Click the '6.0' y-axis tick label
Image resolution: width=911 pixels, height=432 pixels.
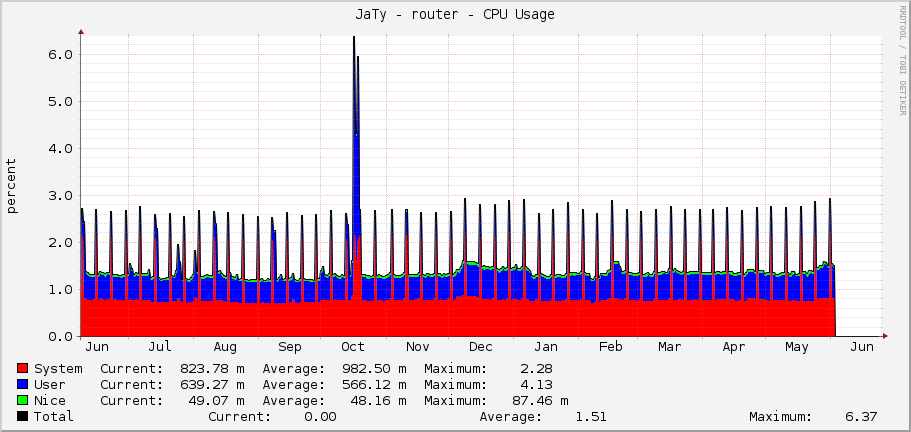(x=59, y=55)
